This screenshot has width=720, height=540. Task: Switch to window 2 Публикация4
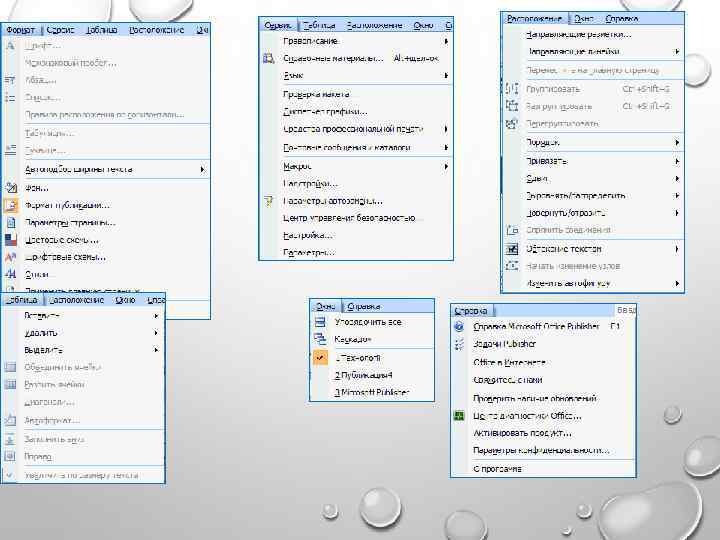tap(364, 375)
